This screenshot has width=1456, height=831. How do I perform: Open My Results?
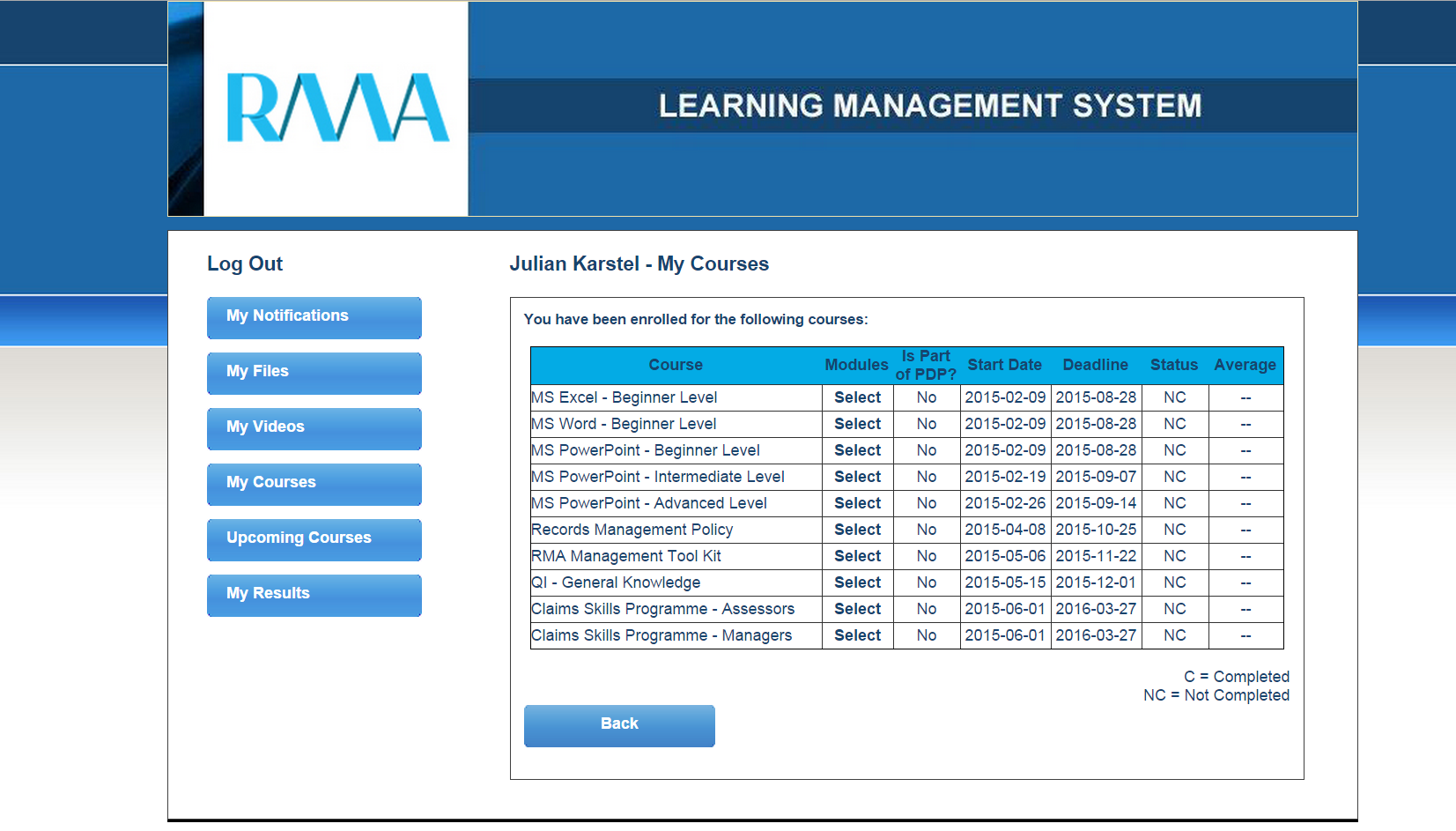pyautogui.click(x=314, y=595)
